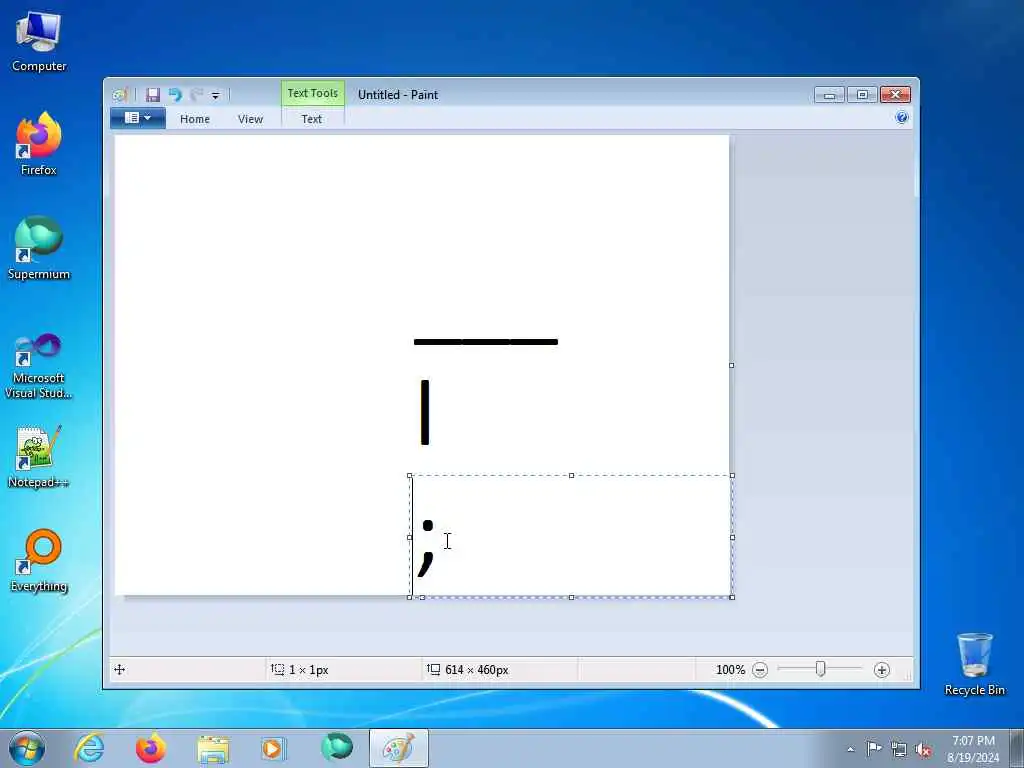Viewport: 1024px width, 768px height.
Task: Click the top-middle handle of the text box
Action: 571,475
